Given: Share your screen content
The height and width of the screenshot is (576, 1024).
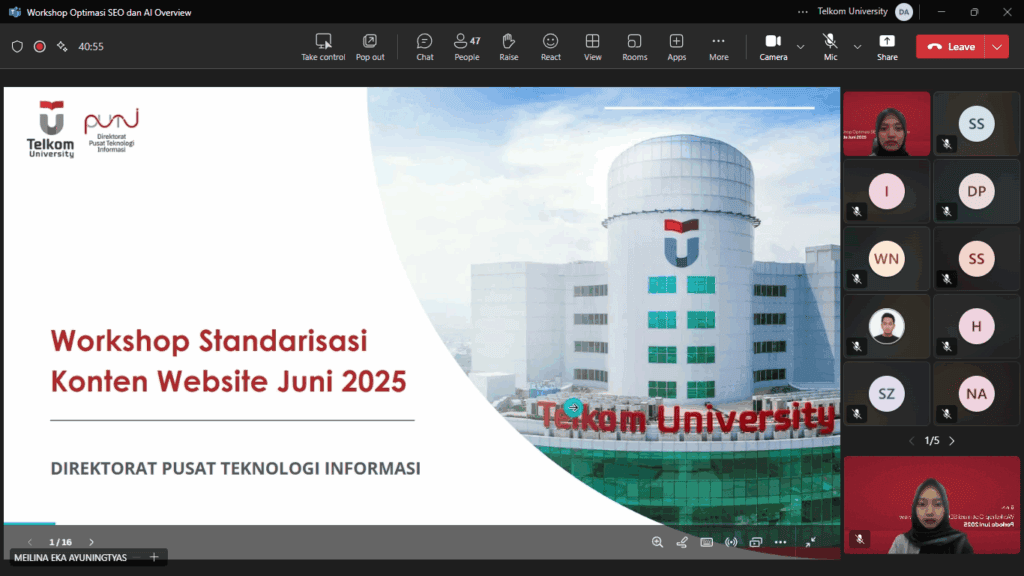Looking at the screenshot, I should [x=887, y=47].
